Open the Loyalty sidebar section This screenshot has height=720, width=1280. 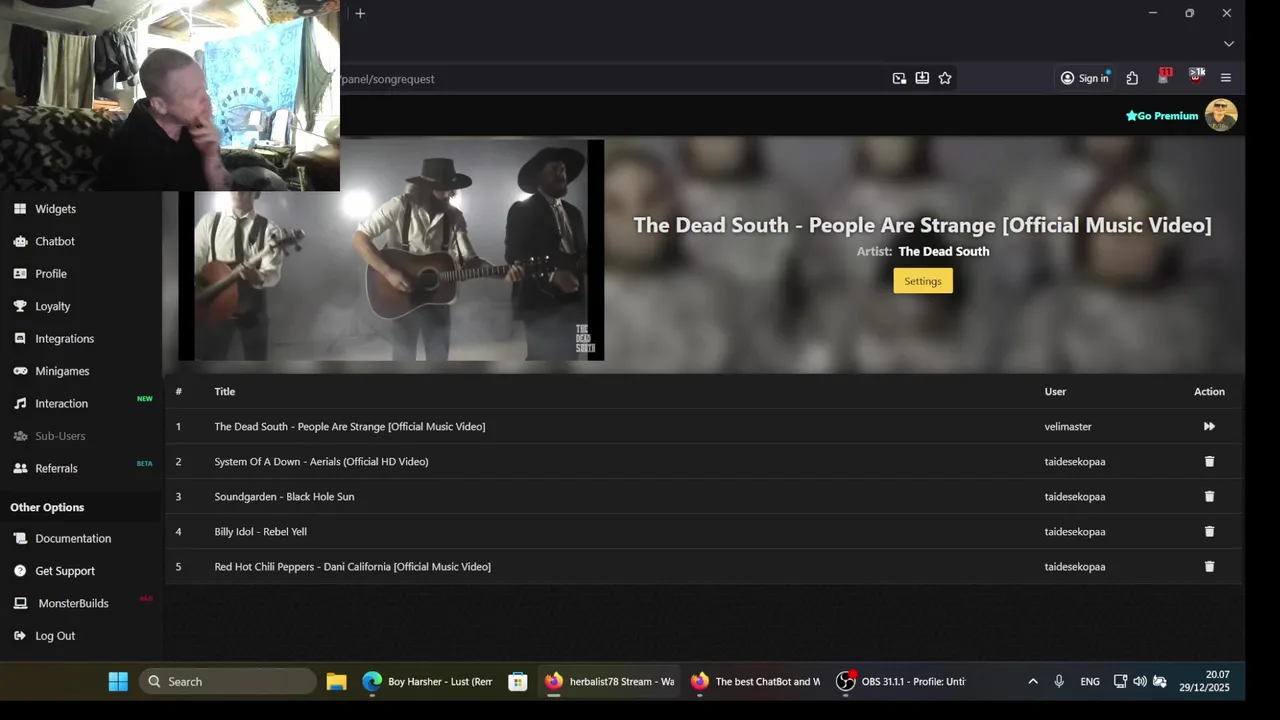coord(53,306)
